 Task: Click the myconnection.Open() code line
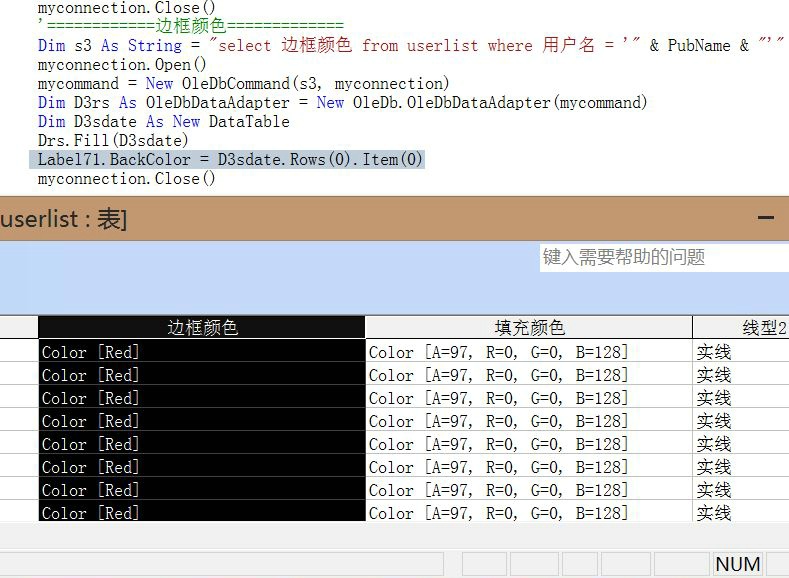pyautogui.click(x=122, y=65)
